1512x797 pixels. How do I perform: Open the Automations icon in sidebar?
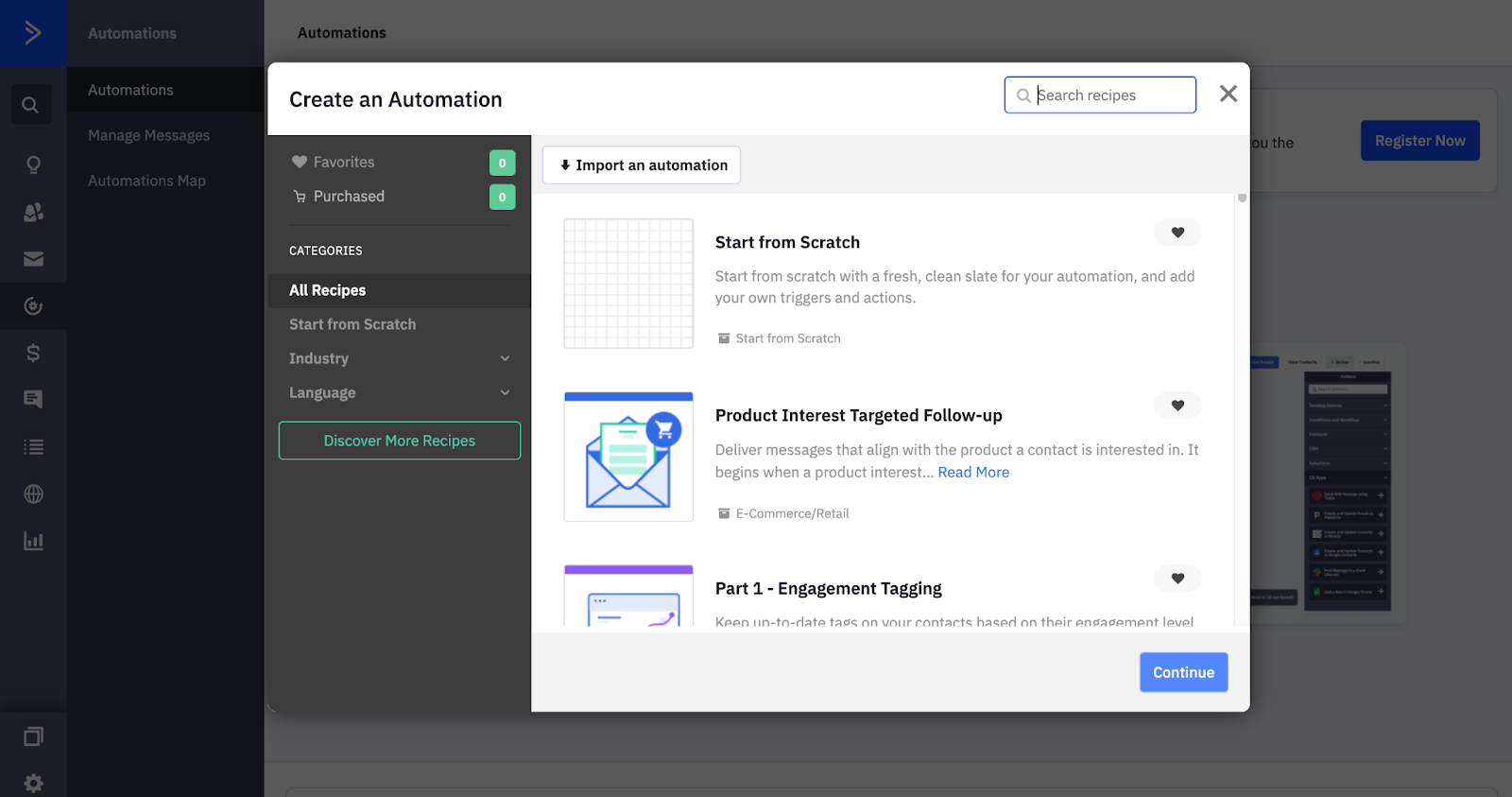pos(33,306)
